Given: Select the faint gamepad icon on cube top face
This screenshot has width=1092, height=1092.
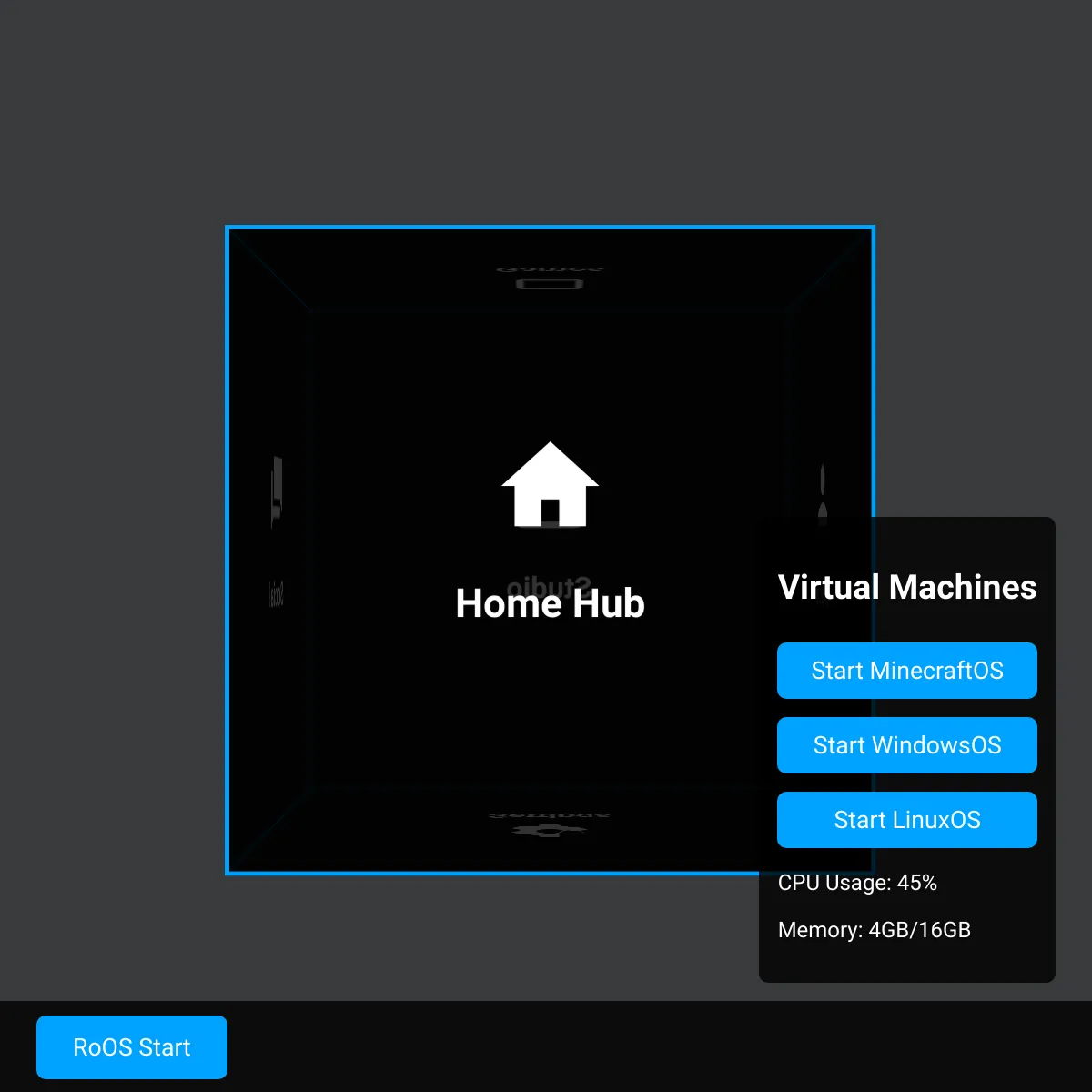Looking at the screenshot, I should (x=550, y=285).
